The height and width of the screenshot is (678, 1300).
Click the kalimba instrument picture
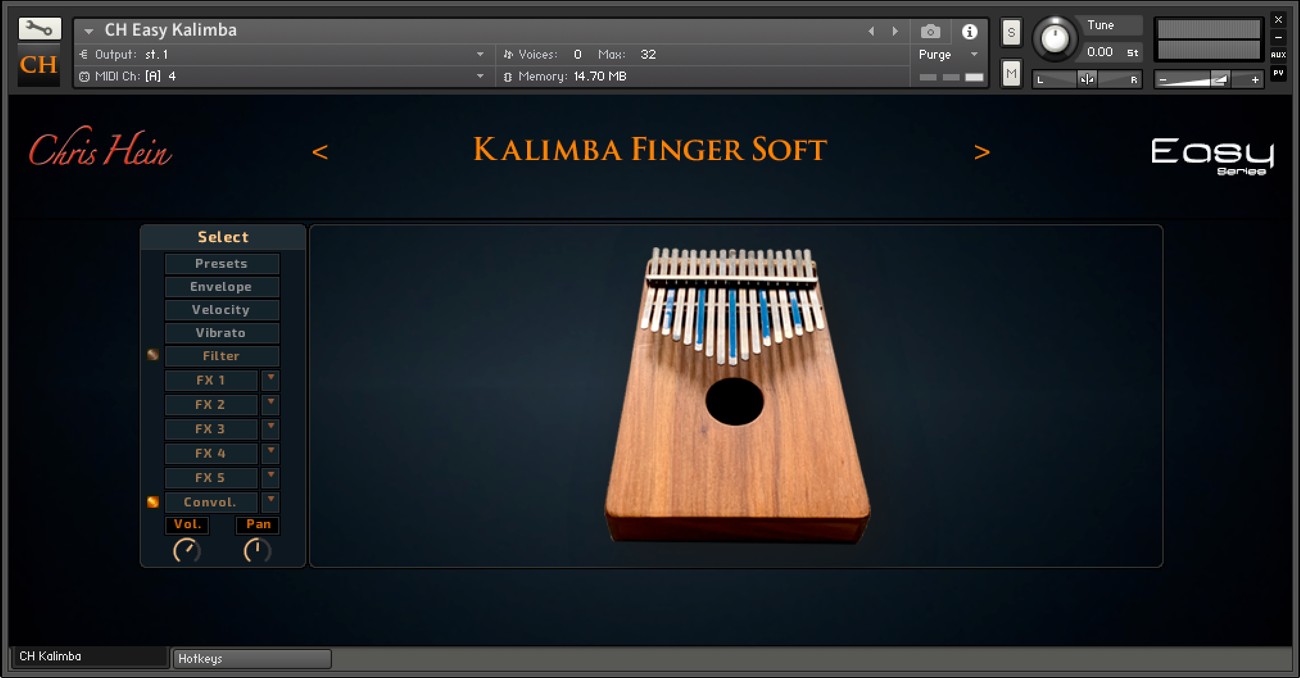[738, 396]
